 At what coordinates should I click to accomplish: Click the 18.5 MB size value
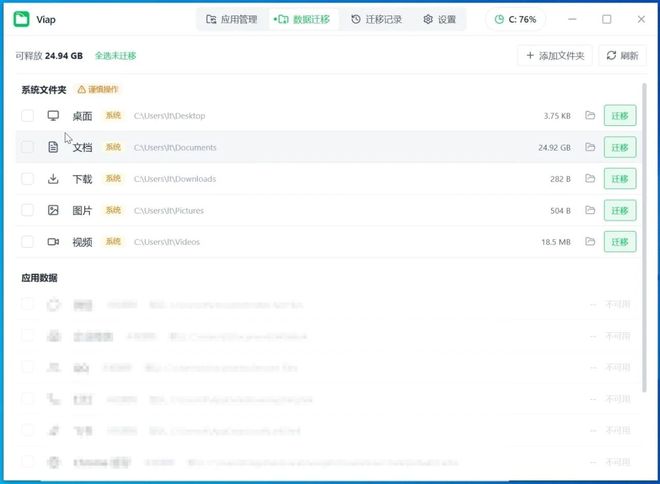(556, 242)
